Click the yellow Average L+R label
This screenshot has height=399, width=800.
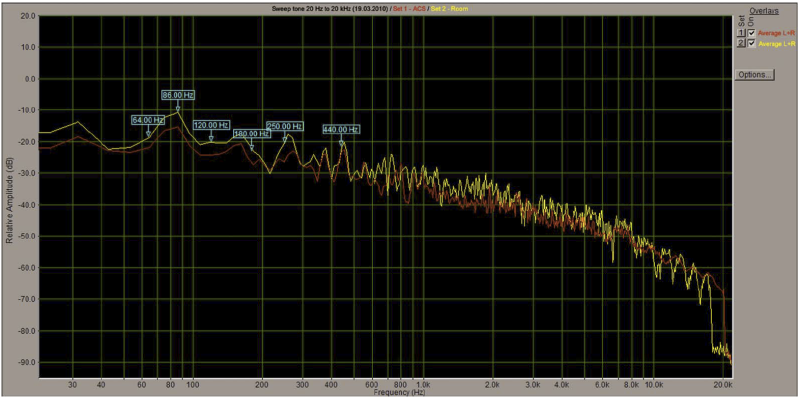[777, 43]
